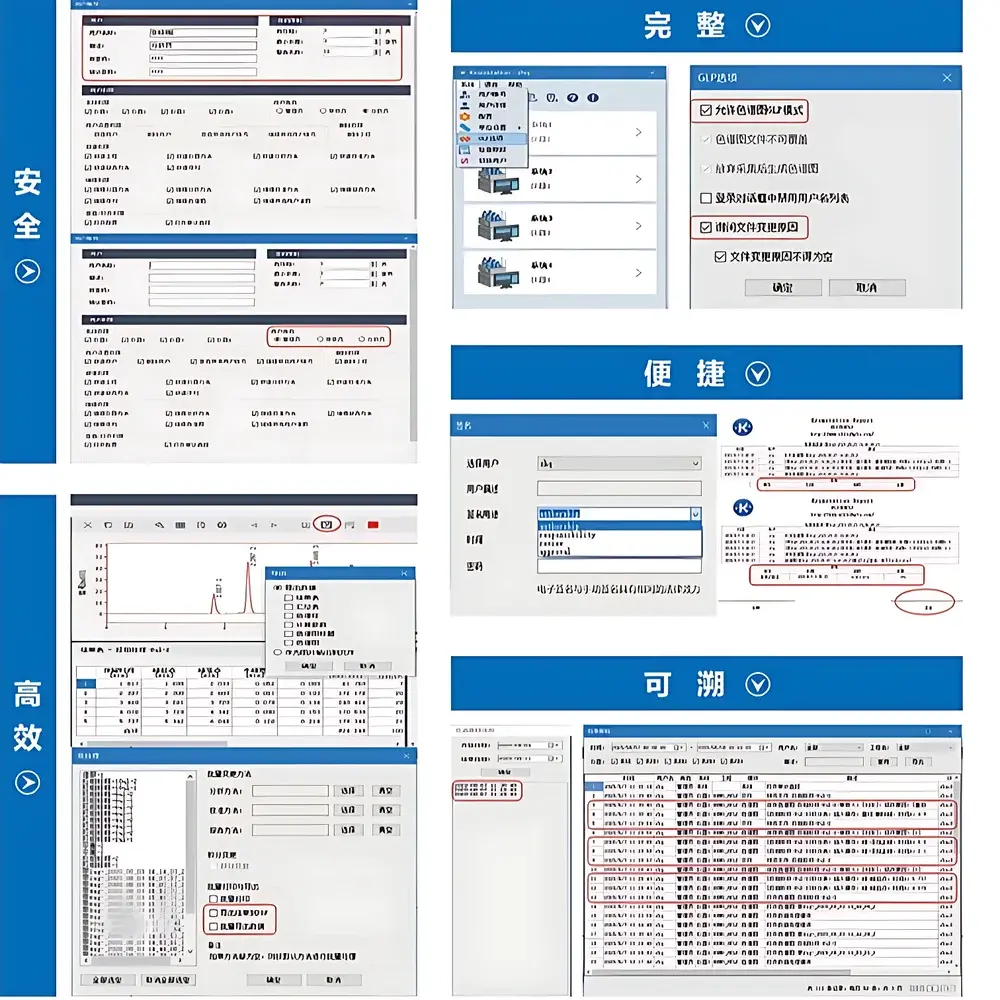Toggle the first red-boxed checkbox in GLP dialog

[x=706, y=110]
